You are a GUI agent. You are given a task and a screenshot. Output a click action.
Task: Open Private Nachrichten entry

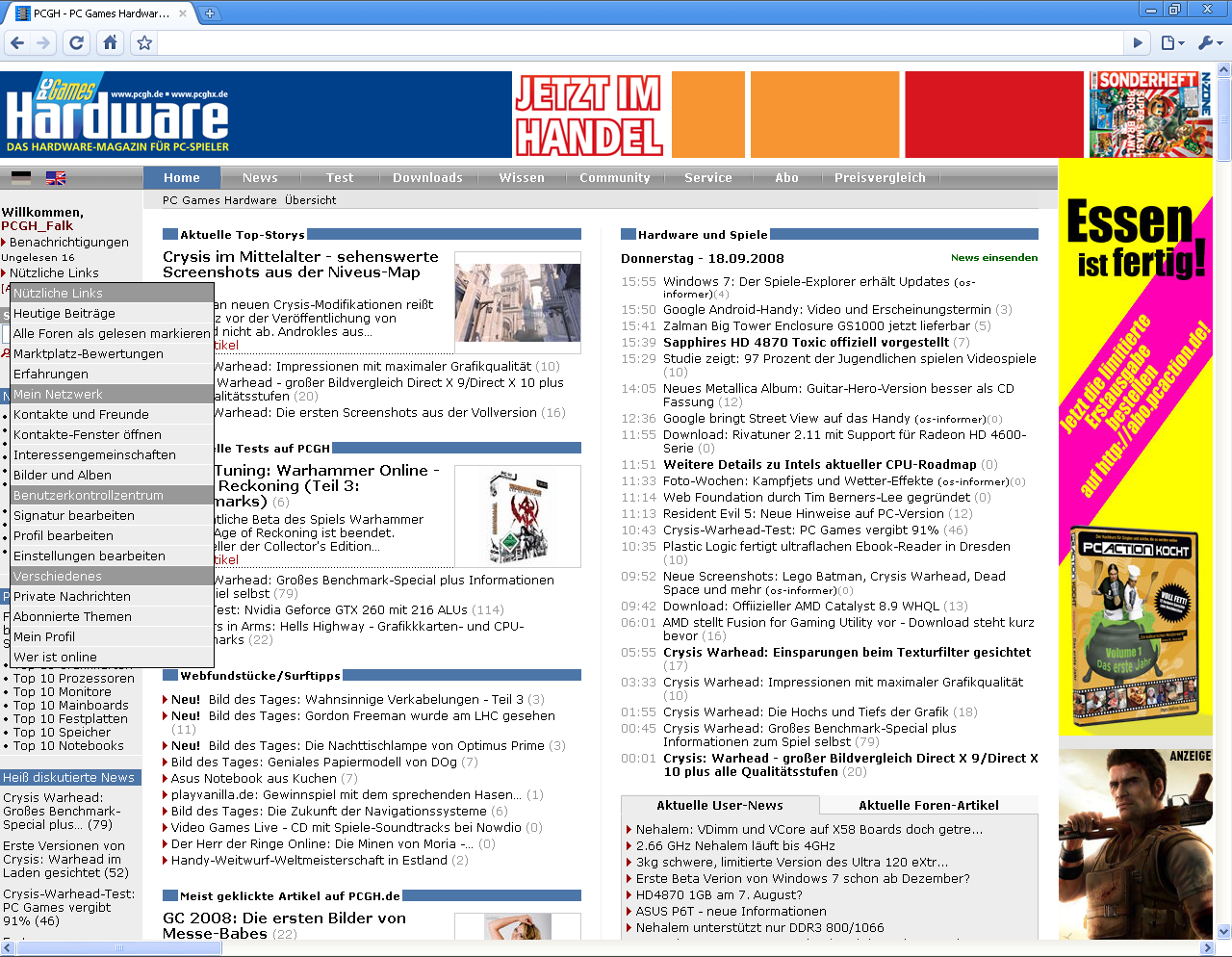(112, 597)
